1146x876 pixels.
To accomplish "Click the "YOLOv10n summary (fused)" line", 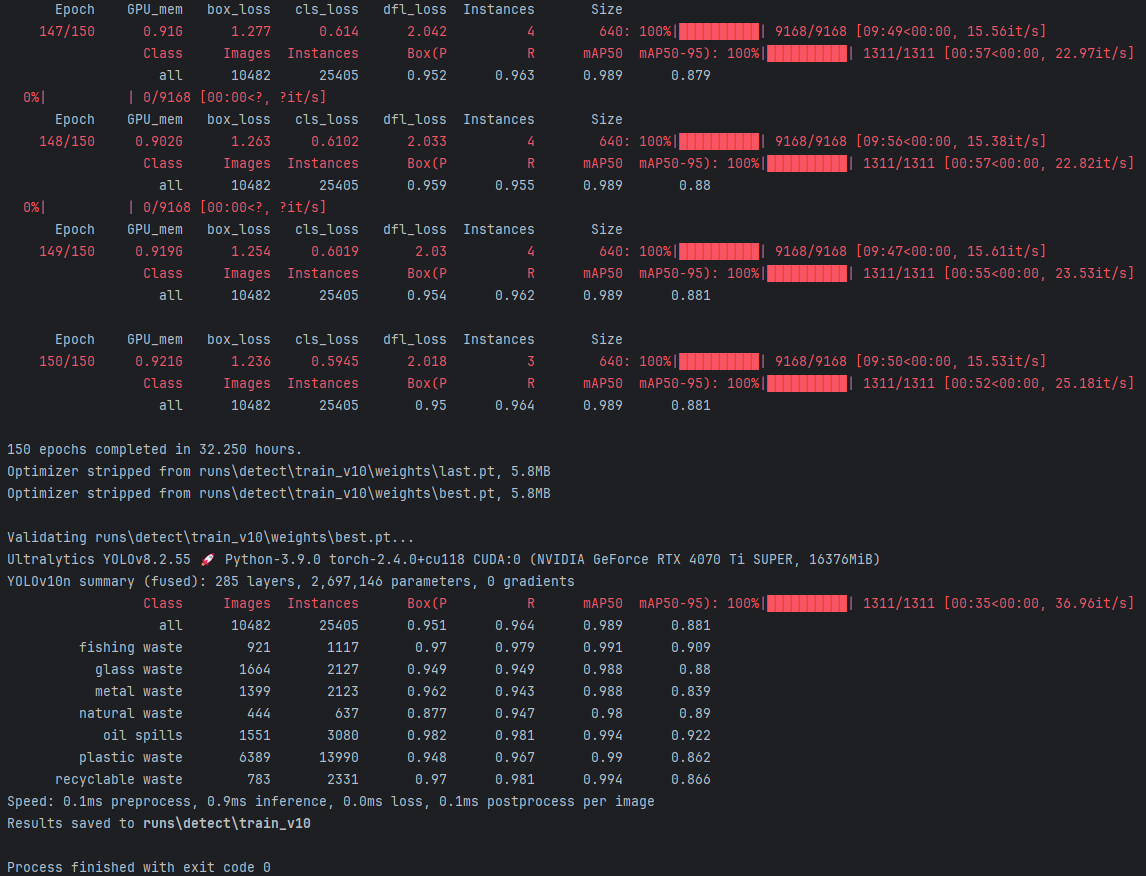I will pyautogui.click(x=290, y=581).
